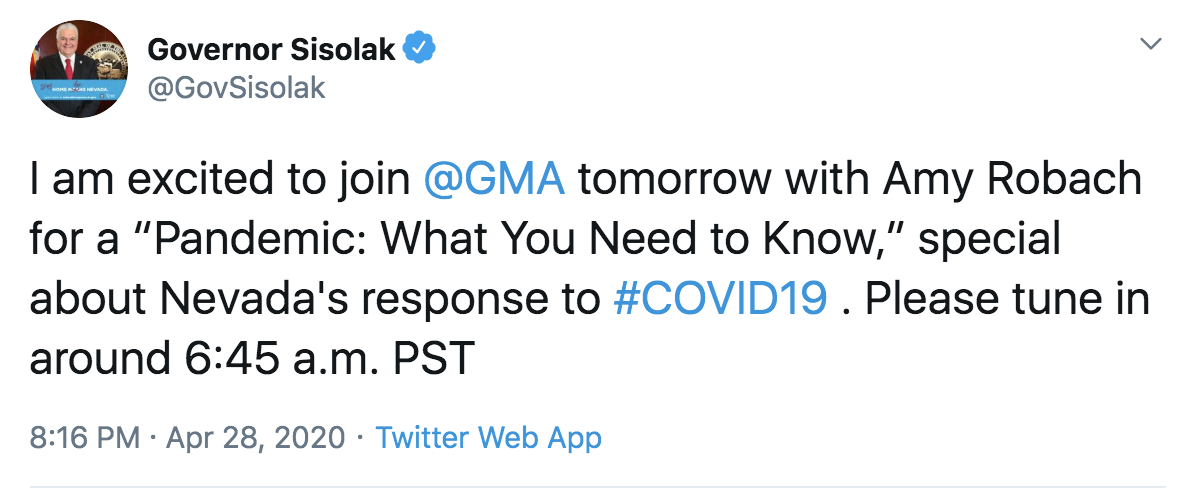
Task: Click the divider line below the timestamp
Action: tap(597, 485)
